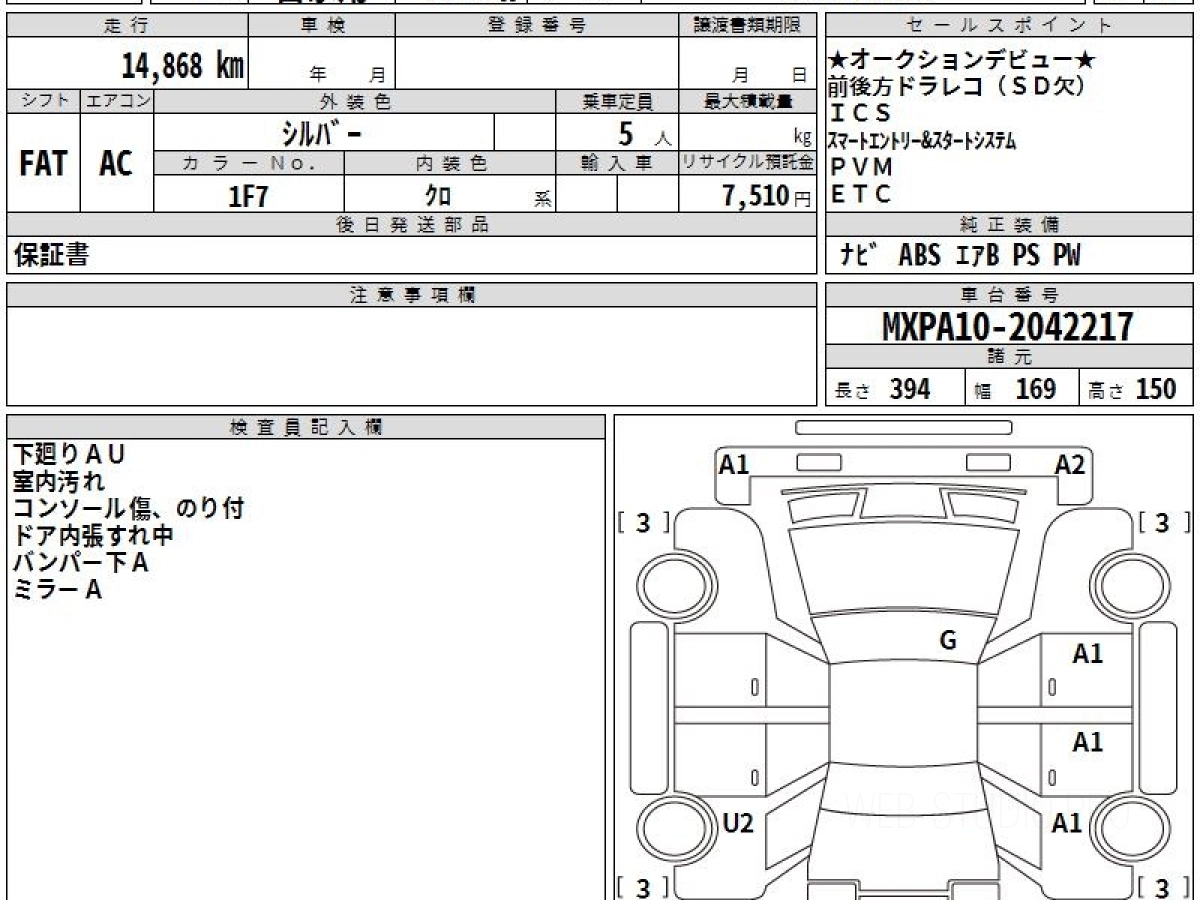Select the FAT shift type cell

click(43, 164)
